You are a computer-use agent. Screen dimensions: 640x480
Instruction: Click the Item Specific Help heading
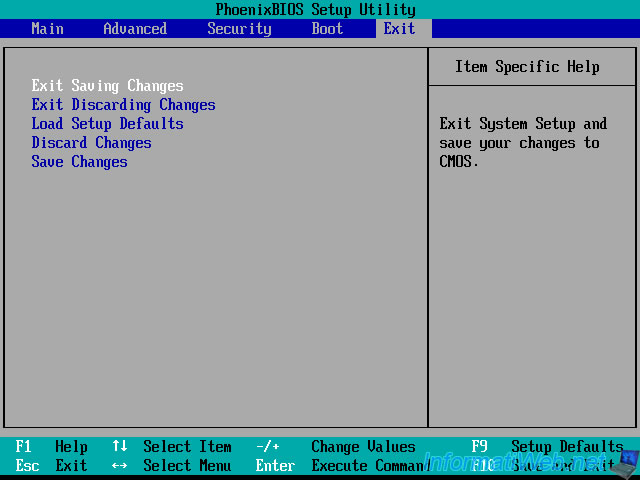pyautogui.click(x=527, y=67)
